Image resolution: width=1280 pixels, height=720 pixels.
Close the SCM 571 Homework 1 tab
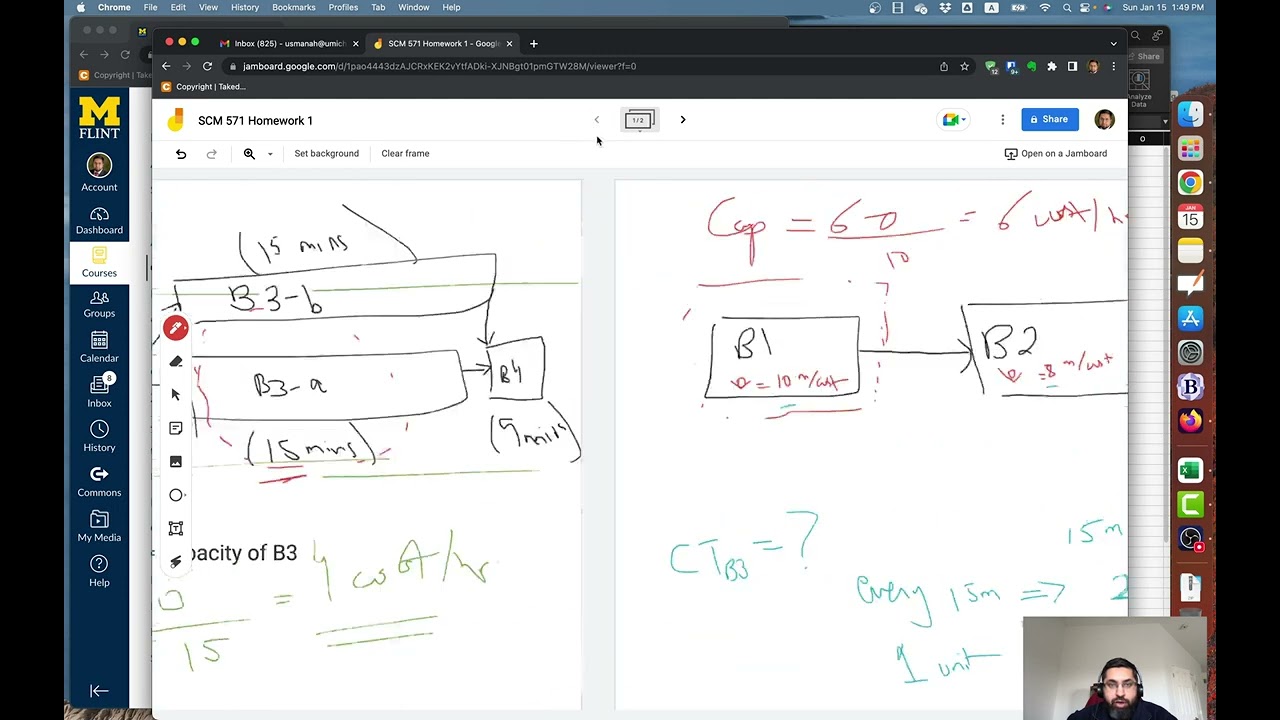(x=509, y=44)
